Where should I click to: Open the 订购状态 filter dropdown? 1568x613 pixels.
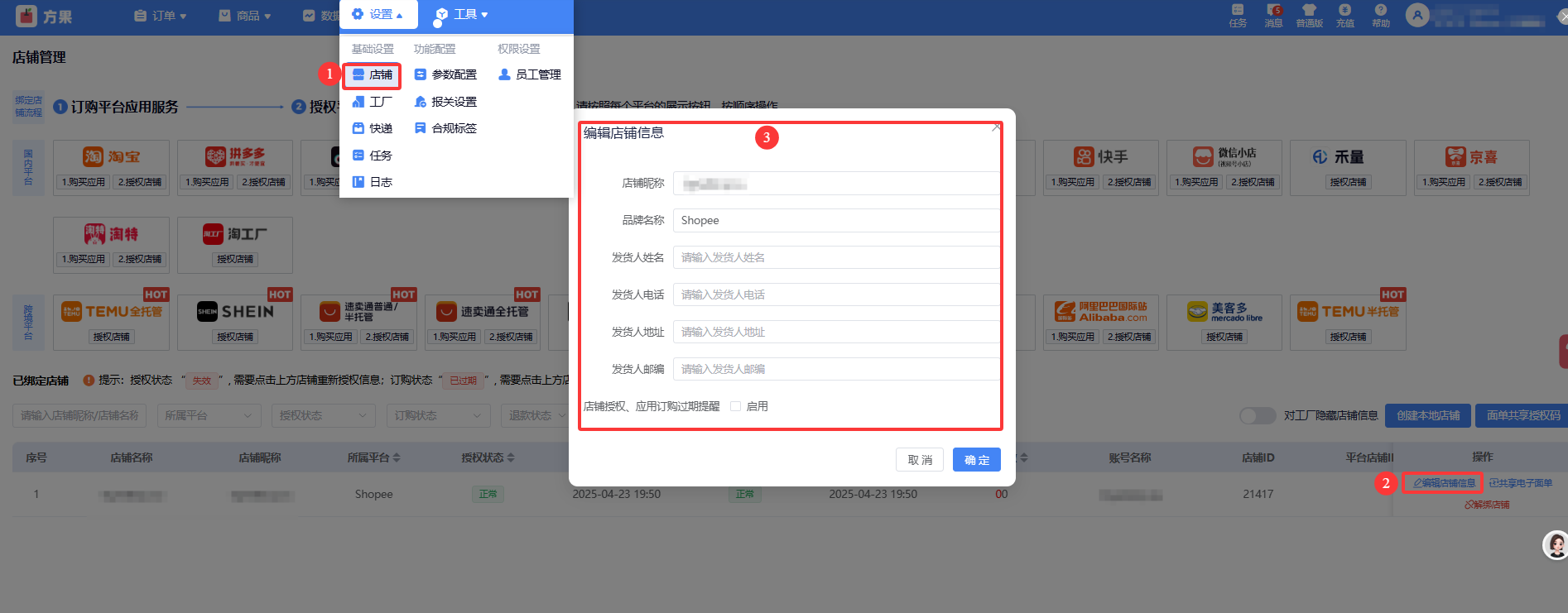tap(438, 415)
